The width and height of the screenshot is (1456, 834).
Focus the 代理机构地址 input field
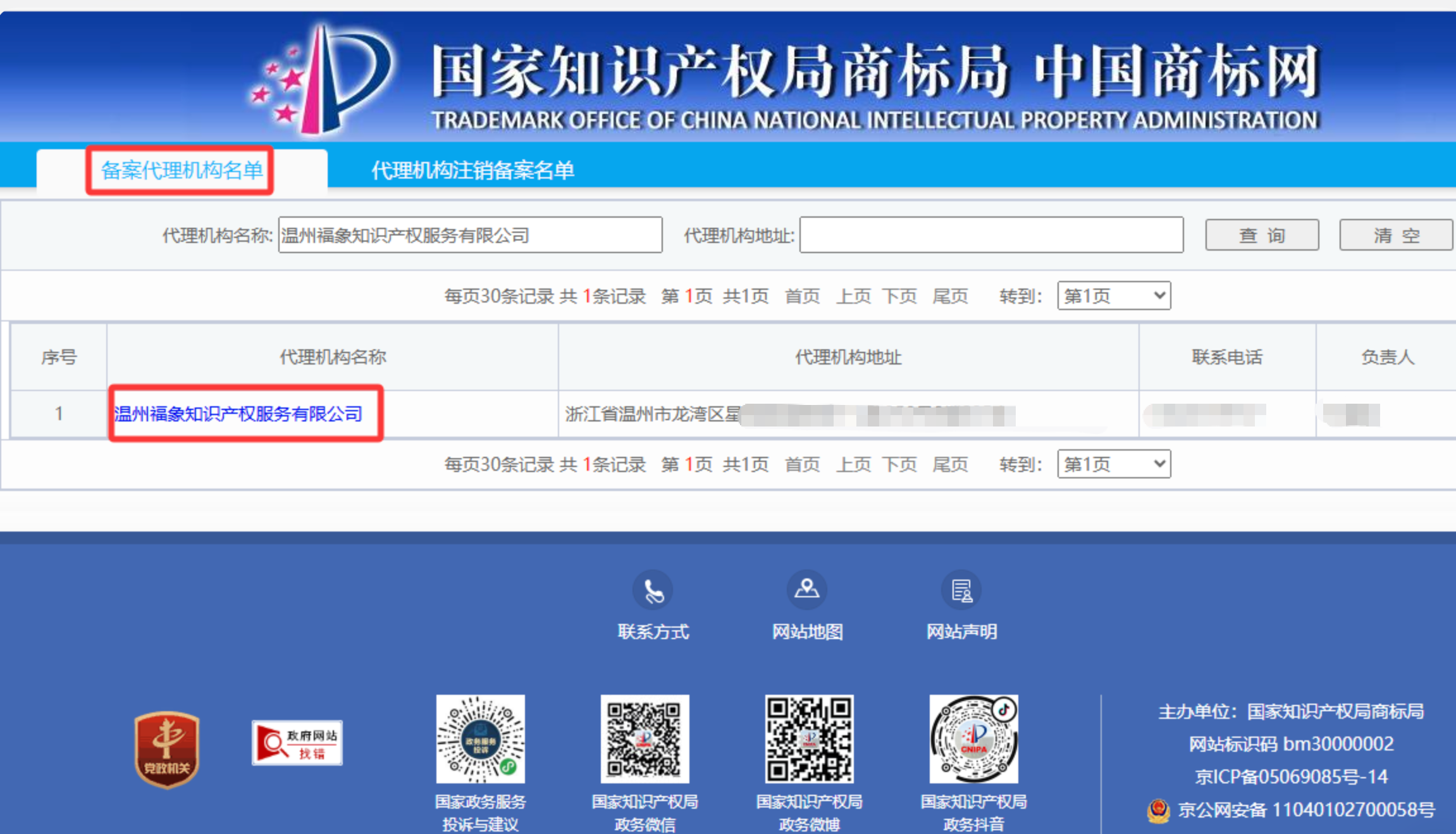[991, 235]
